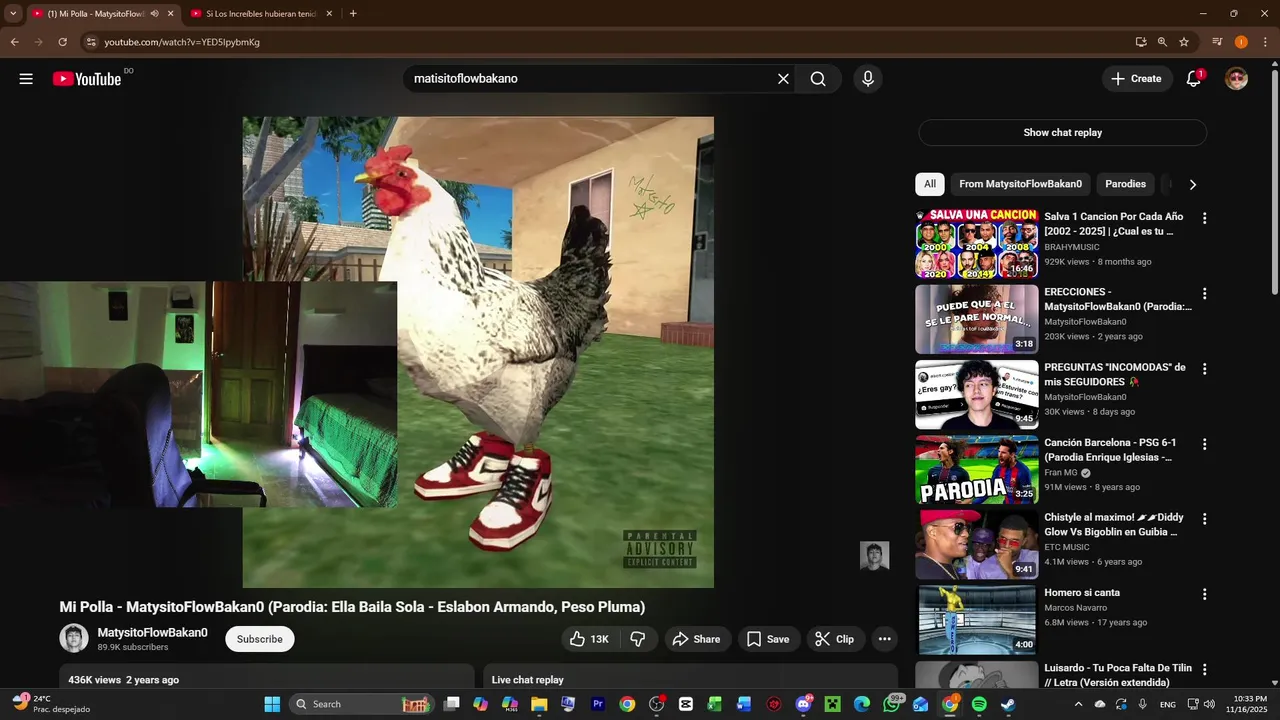Screen dimensions: 1280x720
Task: Click channel watermark on video player
Action: point(874,556)
